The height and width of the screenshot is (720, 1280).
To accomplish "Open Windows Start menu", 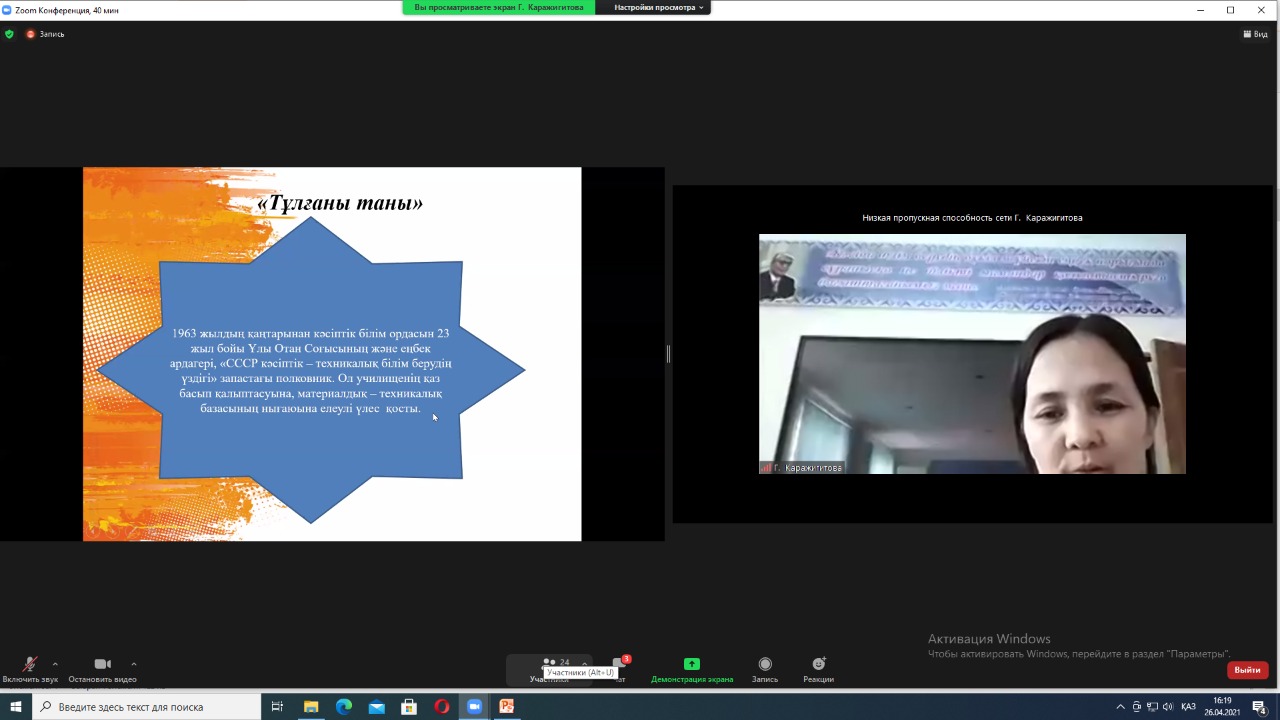I will point(16,707).
